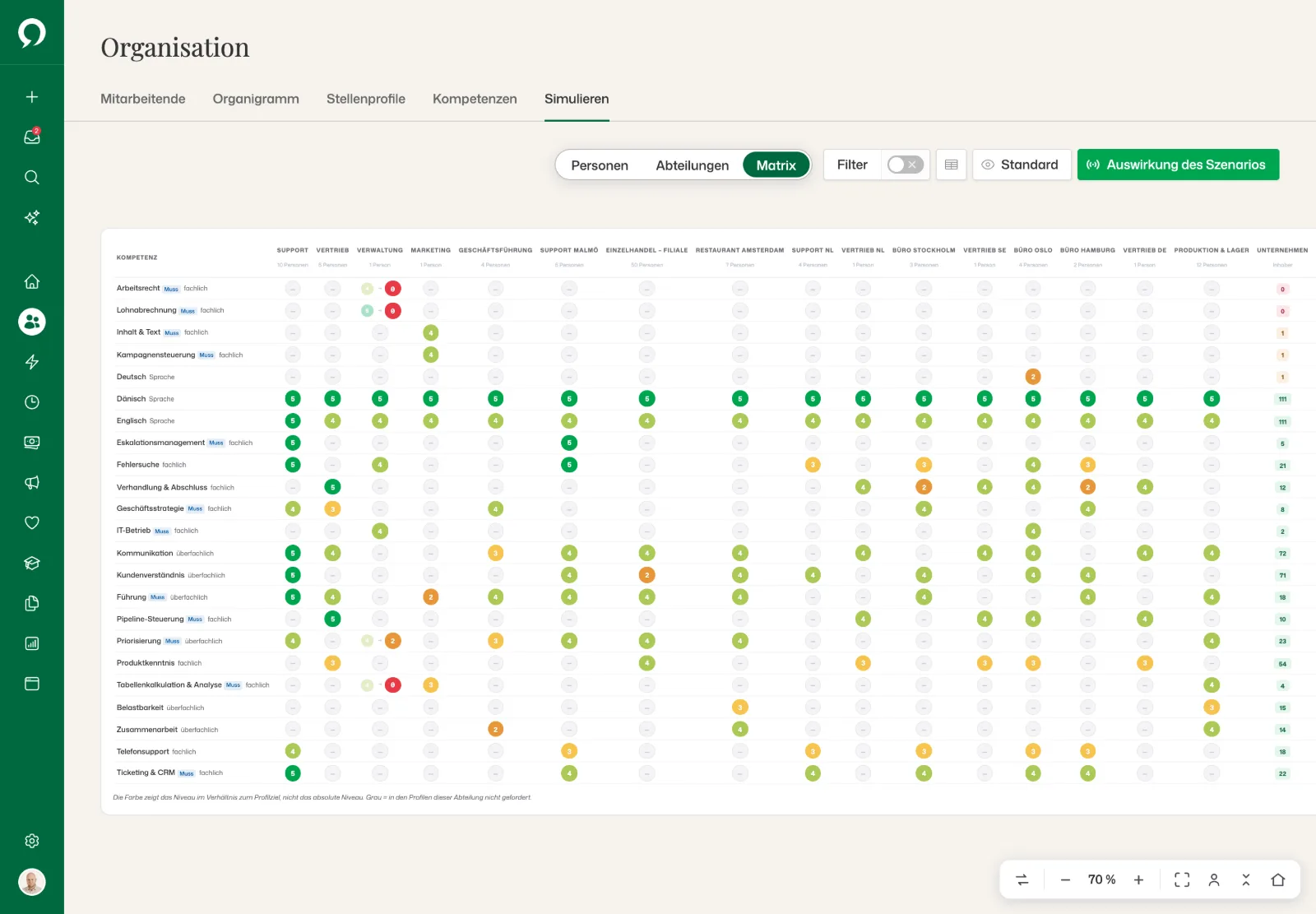Open the documents copy icon
Screen dimensions: 1316x914
pyautogui.click(x=32, y=604)
